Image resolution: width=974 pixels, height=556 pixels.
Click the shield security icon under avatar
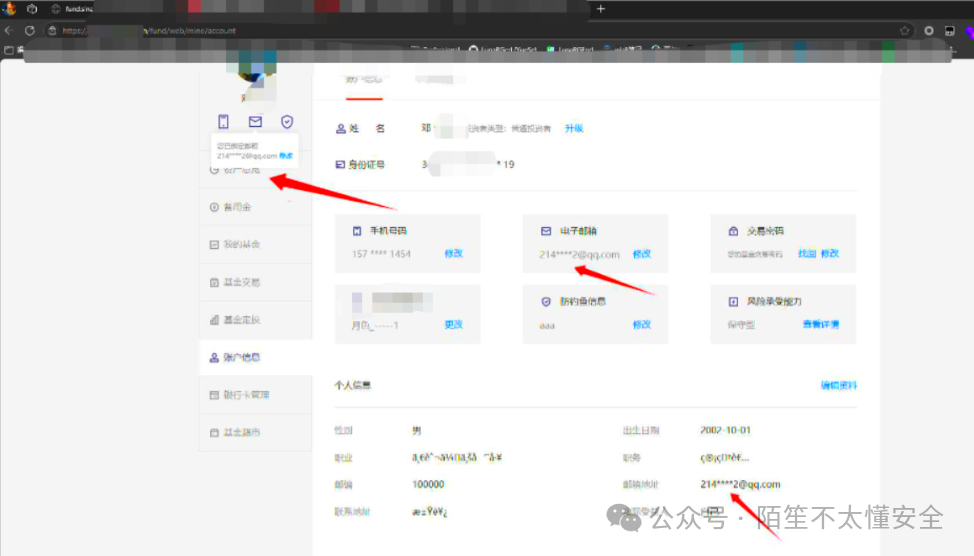point(286,121)
